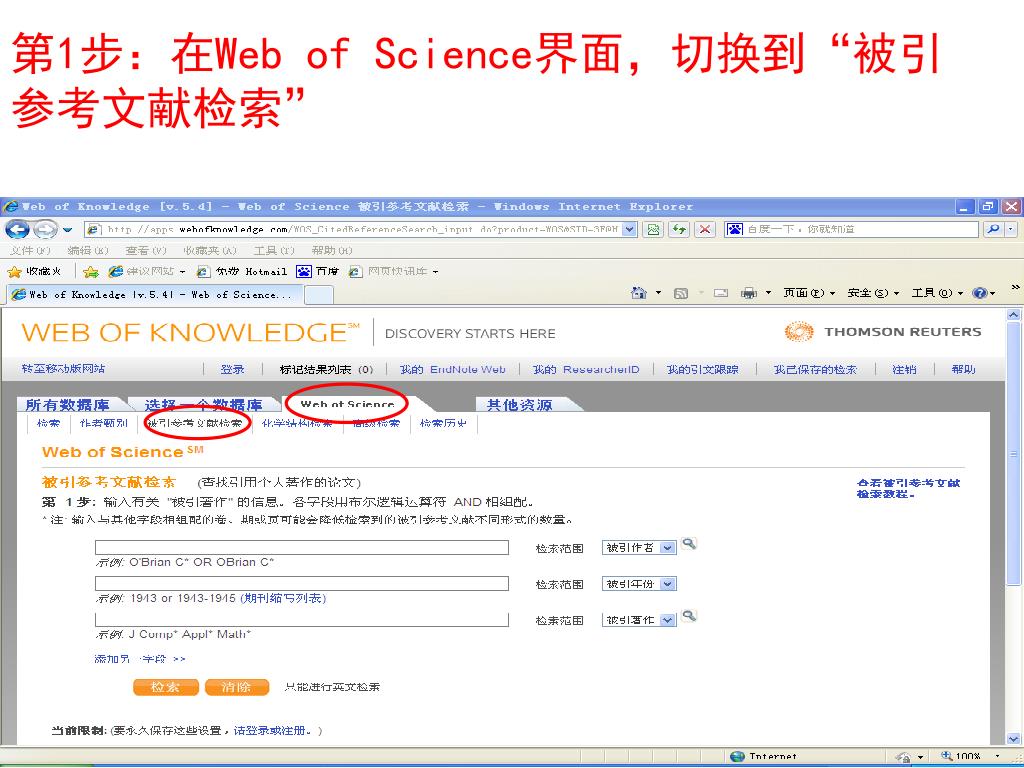This screenshot has width=1024, height=768.
Task: Open the 工具(T) menu in menu bar
Action: click(x=274, y=250)
